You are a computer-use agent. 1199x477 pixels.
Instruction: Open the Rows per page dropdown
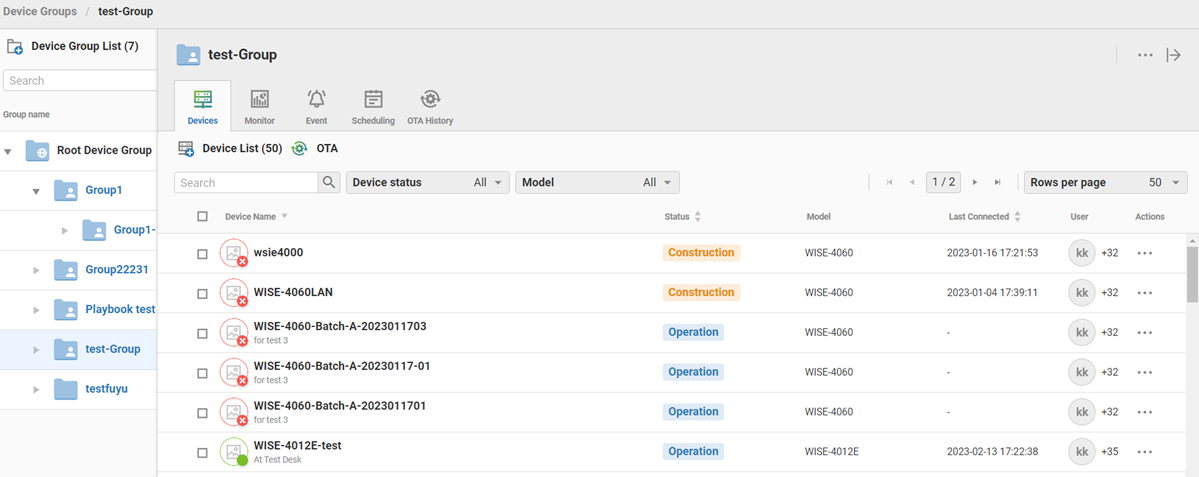click(x=1105, y=183)
